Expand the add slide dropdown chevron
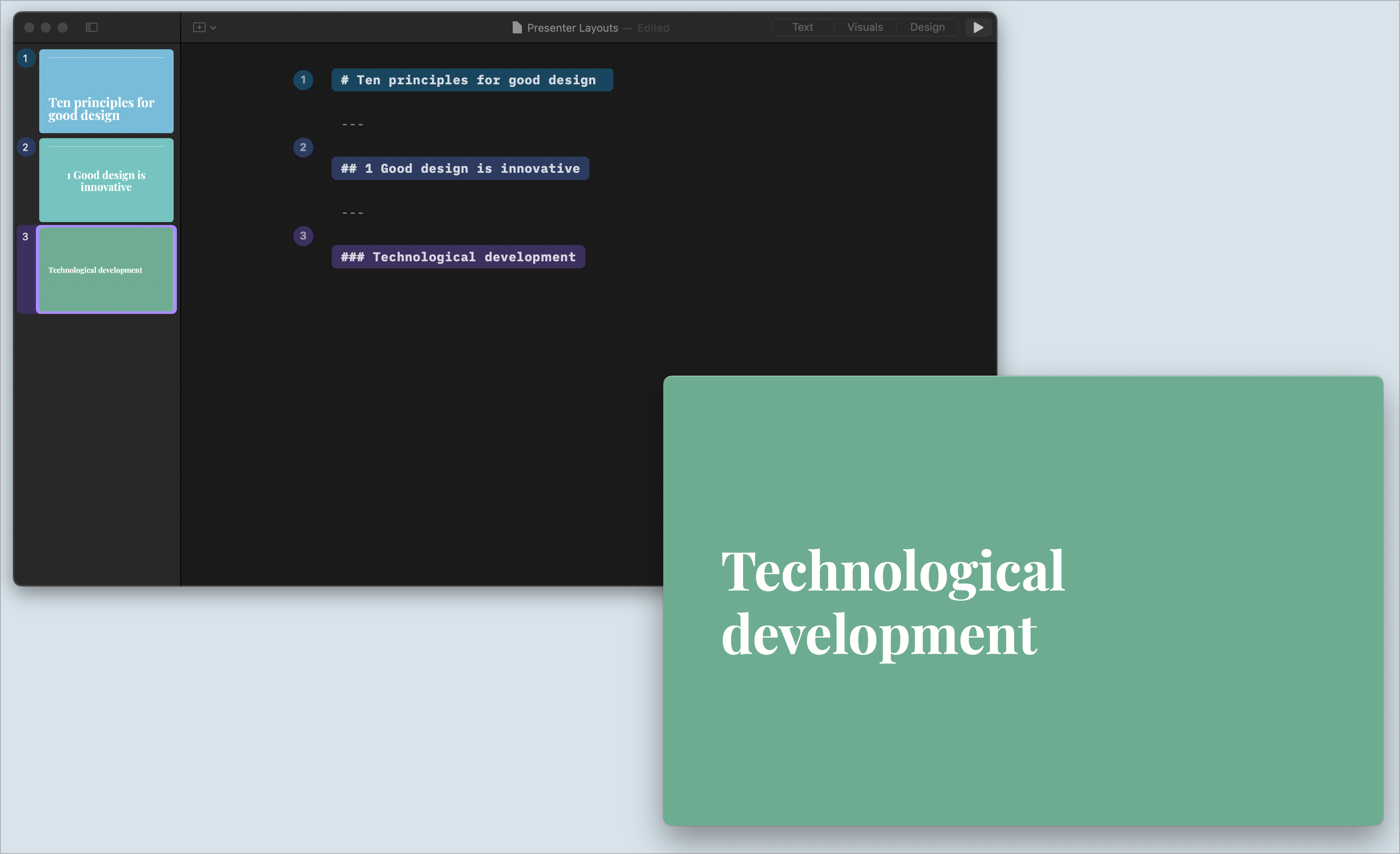This screenshot has width=1400, height=854. click(213, 28)
